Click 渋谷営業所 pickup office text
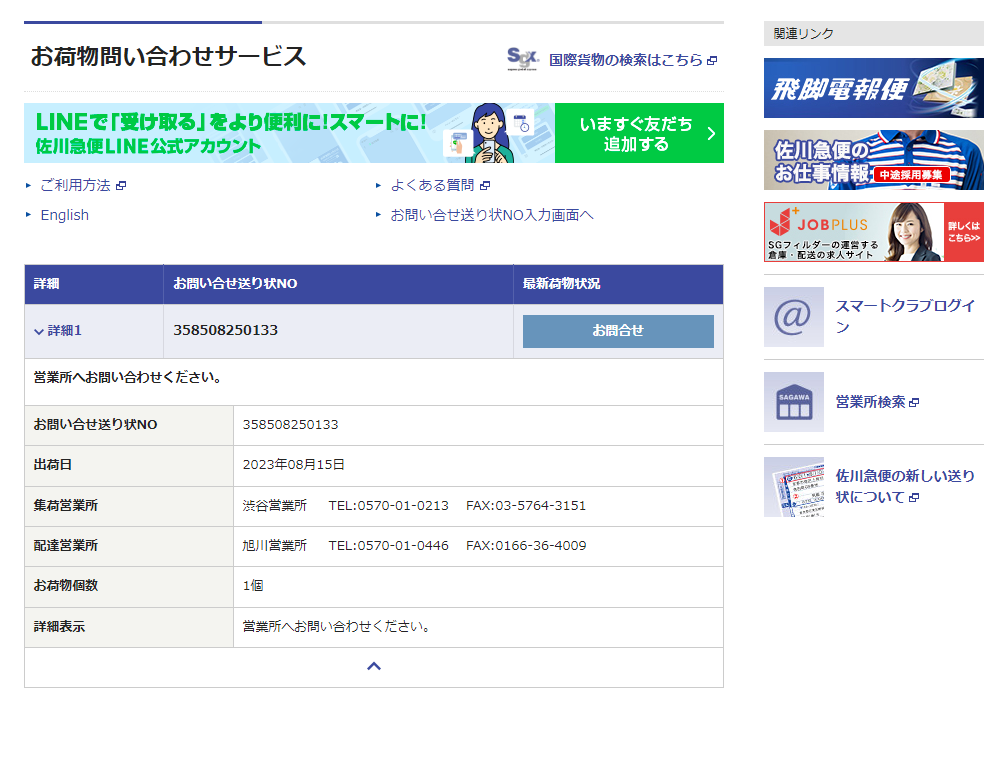1007x766 pixels. point(274,505)
